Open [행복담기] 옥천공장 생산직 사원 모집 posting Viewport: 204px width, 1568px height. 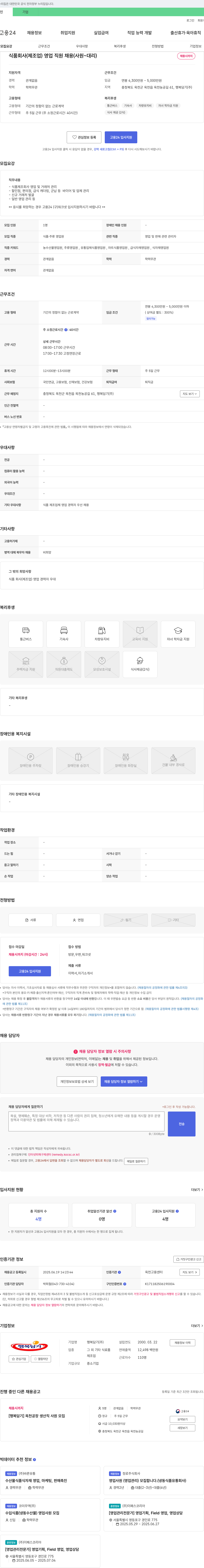point(36,1416)
